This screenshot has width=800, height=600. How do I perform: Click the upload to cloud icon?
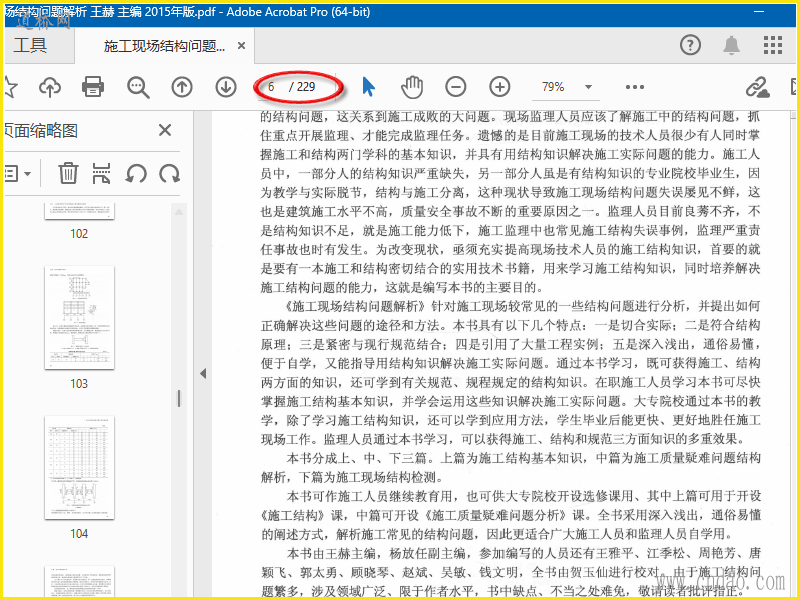pos(50,87)
